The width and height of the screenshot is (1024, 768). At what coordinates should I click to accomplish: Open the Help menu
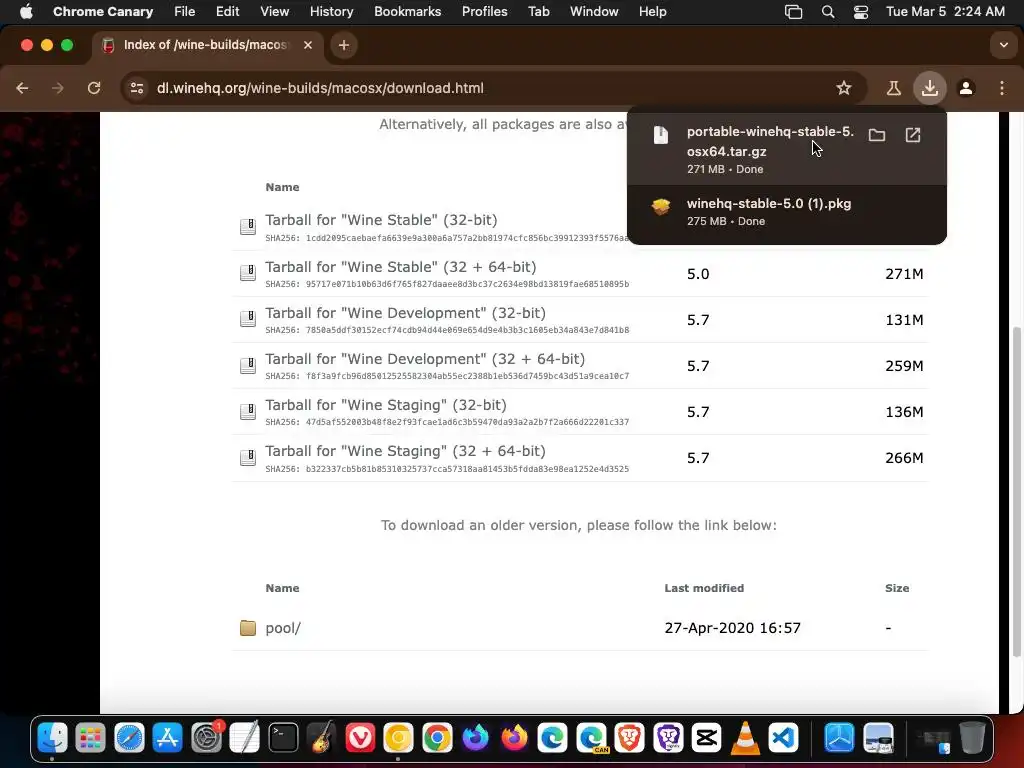(x=652, y=12)
